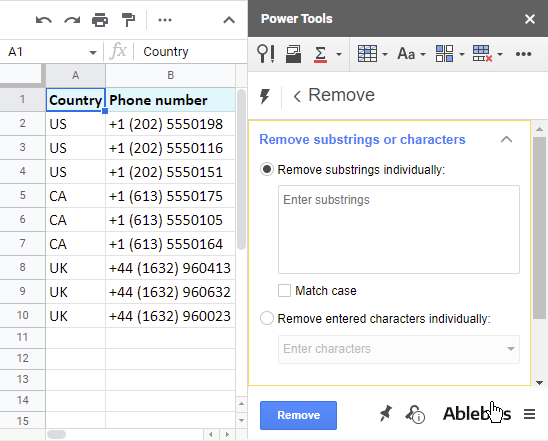Click the lightning bolt recent tools icon

[265, 96]
